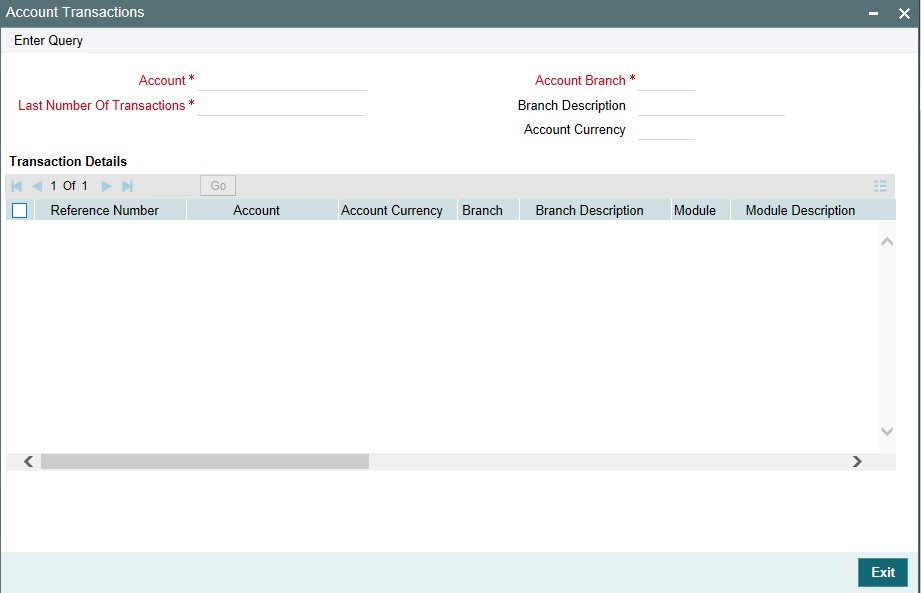Click the Transaction Details section title

pyautogui.click(x=68, y=161)
